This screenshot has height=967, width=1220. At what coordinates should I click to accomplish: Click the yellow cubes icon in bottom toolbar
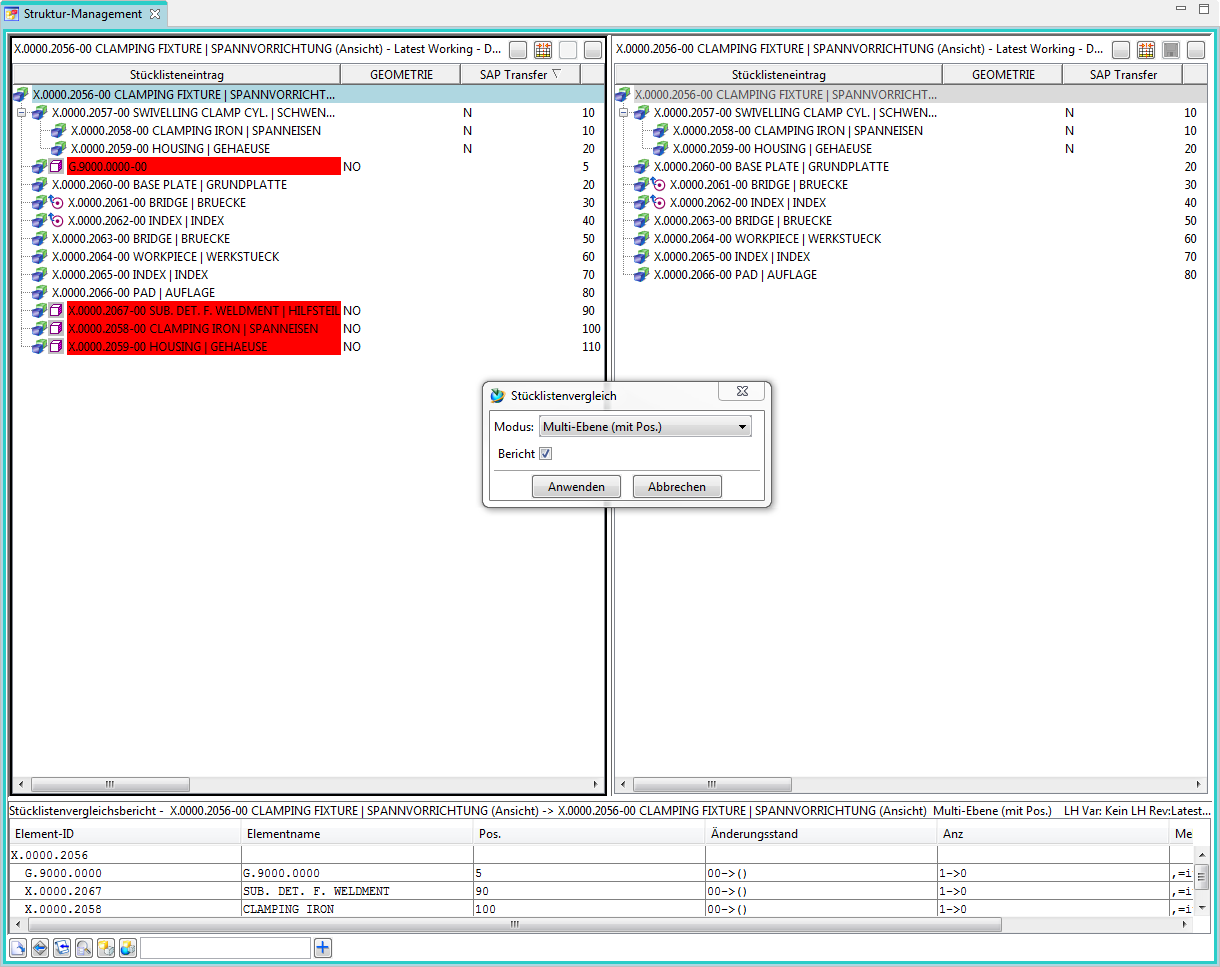click(x=106, y=947)
